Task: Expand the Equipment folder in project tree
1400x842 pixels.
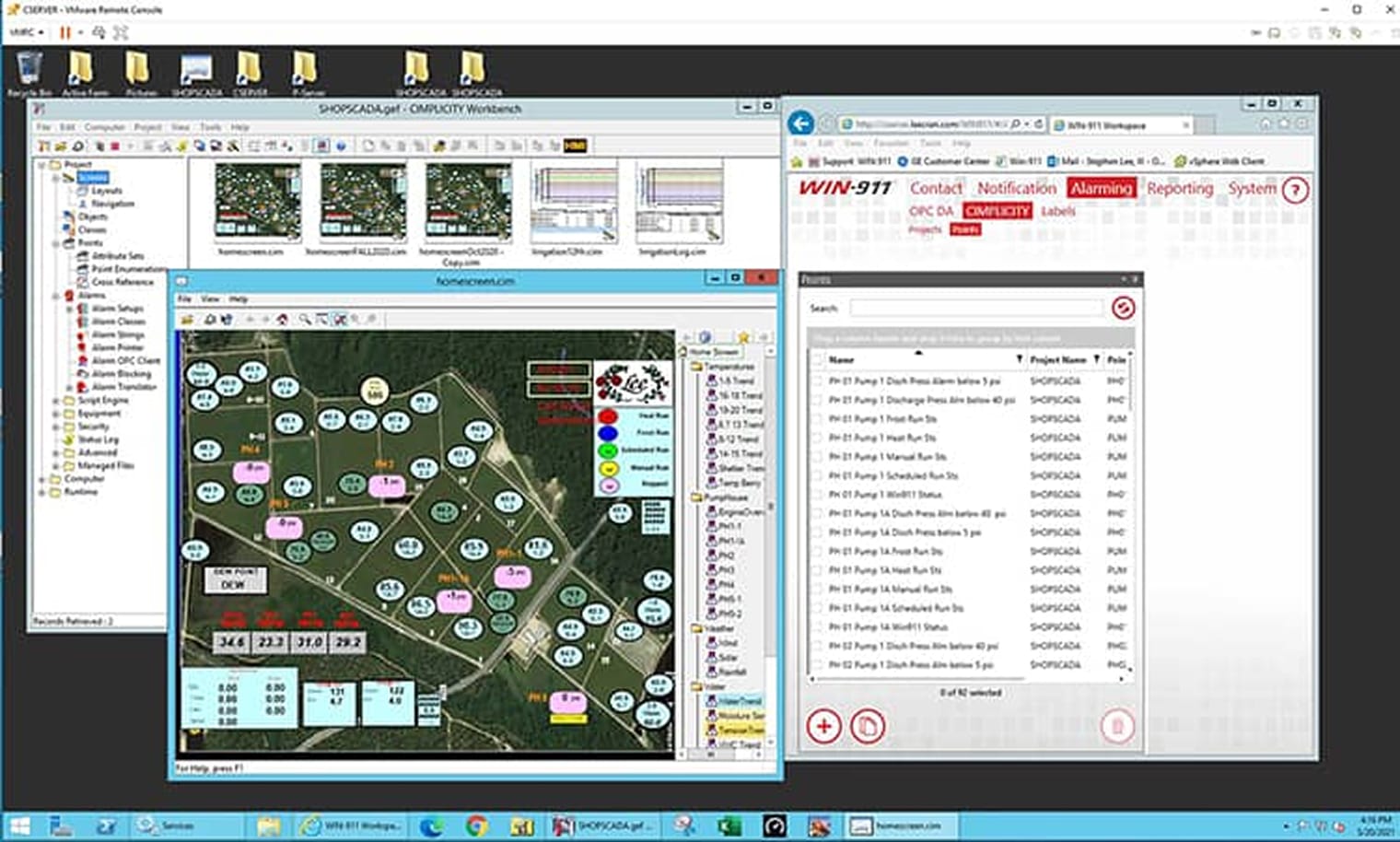Action: pyautogui.click(x=55, y=414)
